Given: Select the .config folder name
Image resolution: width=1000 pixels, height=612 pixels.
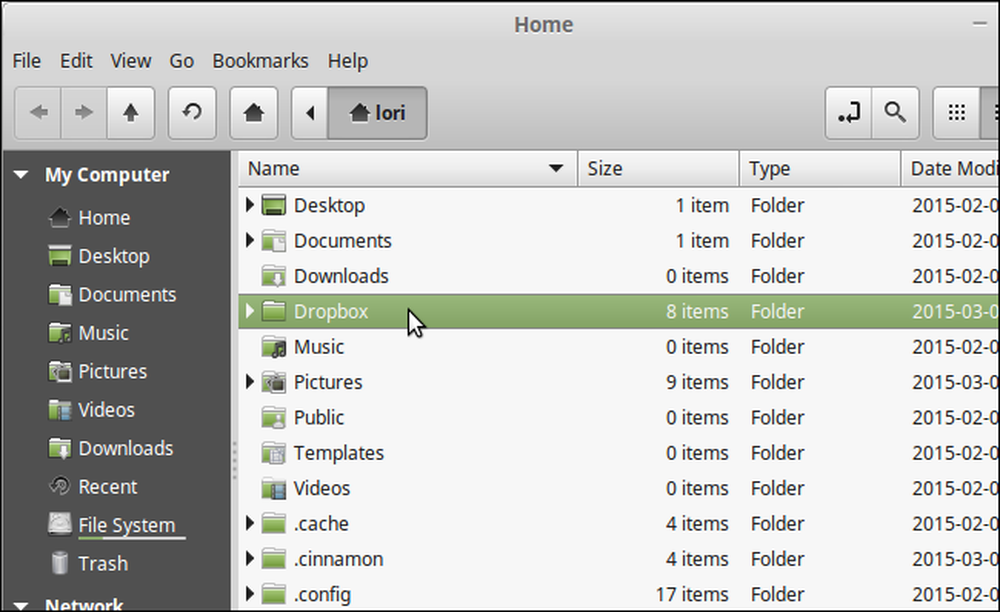Looking at the screenshot, I should coord(322,595).
